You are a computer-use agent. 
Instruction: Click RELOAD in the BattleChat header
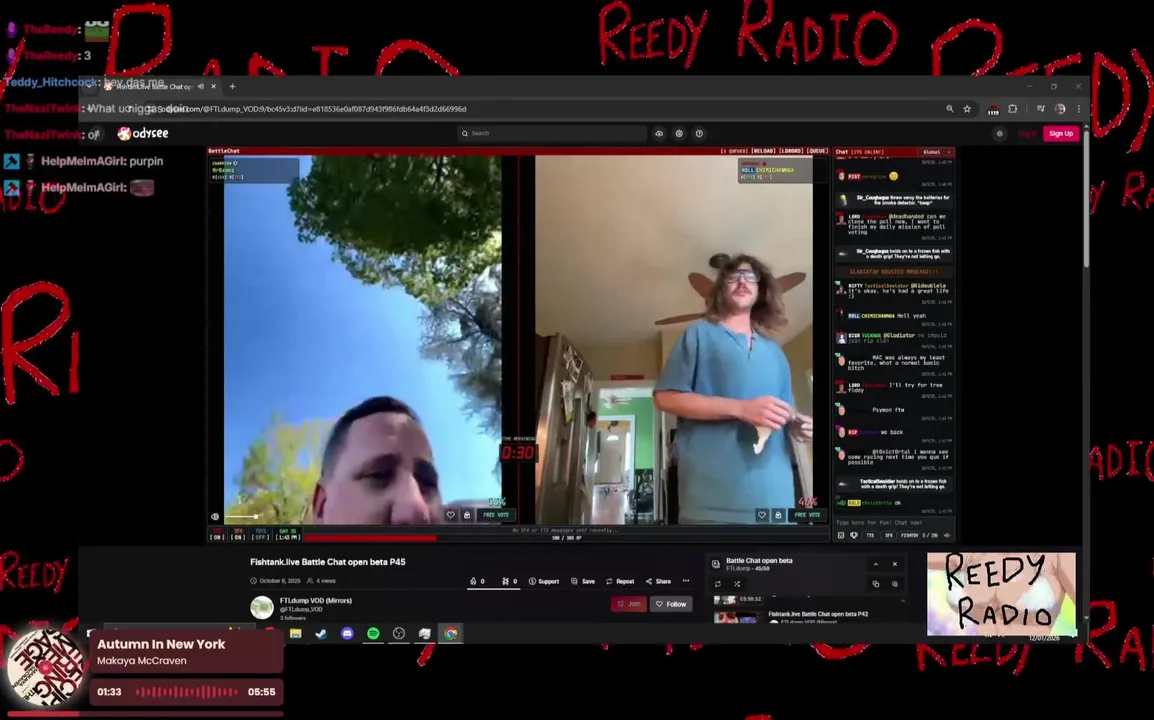(763, 151)
